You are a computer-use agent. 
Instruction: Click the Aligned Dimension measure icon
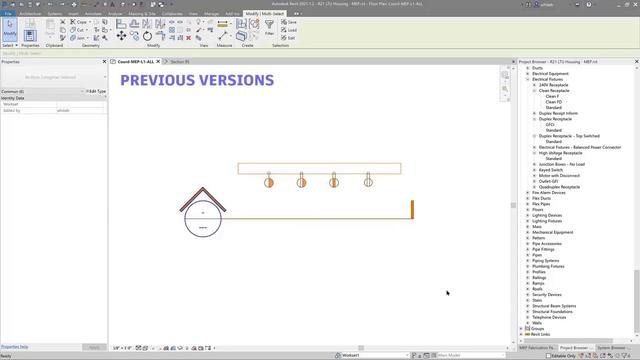click(x=222, y=24)
